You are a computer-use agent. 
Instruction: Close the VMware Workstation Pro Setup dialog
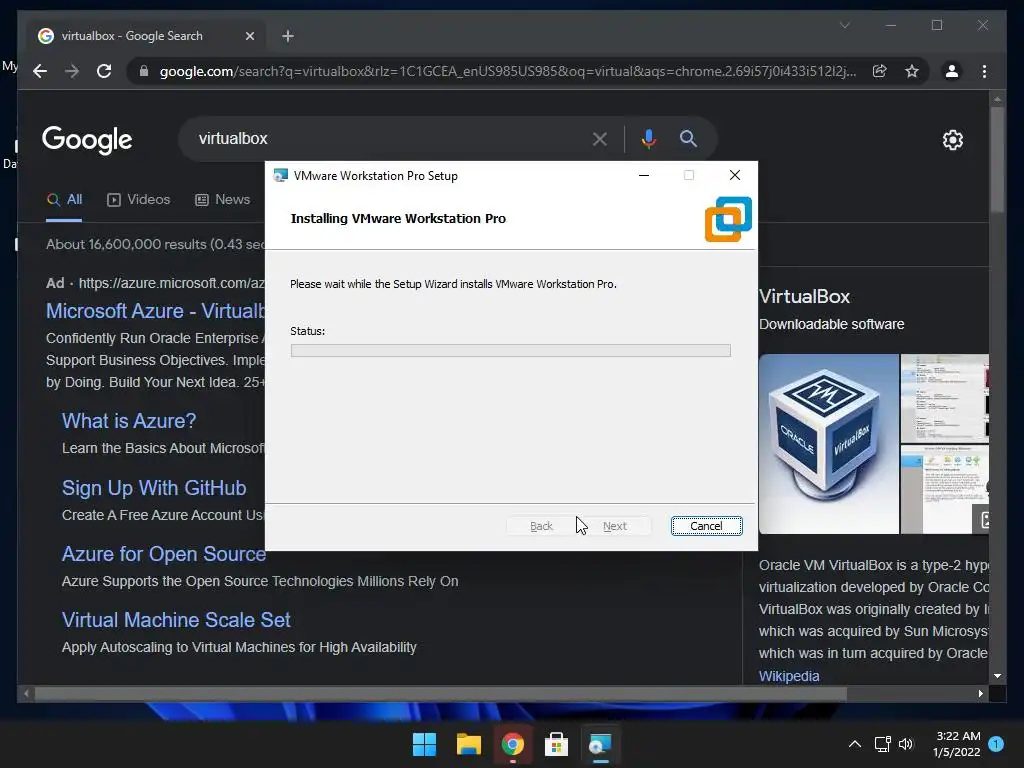(x=735, y=175)
